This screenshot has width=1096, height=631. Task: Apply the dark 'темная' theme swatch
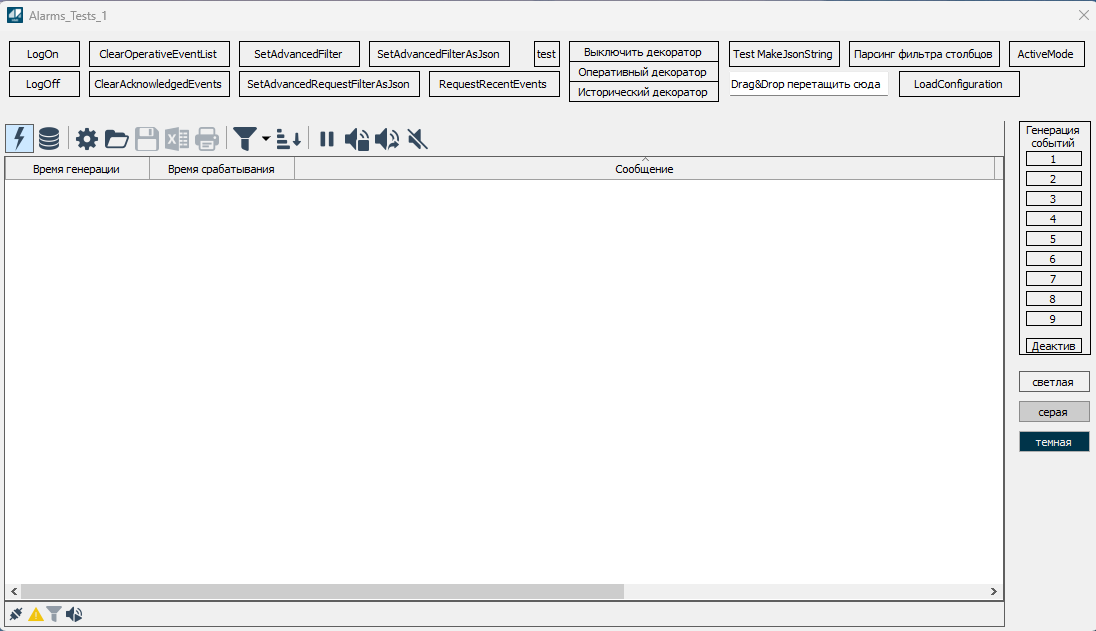[1053, 442]
